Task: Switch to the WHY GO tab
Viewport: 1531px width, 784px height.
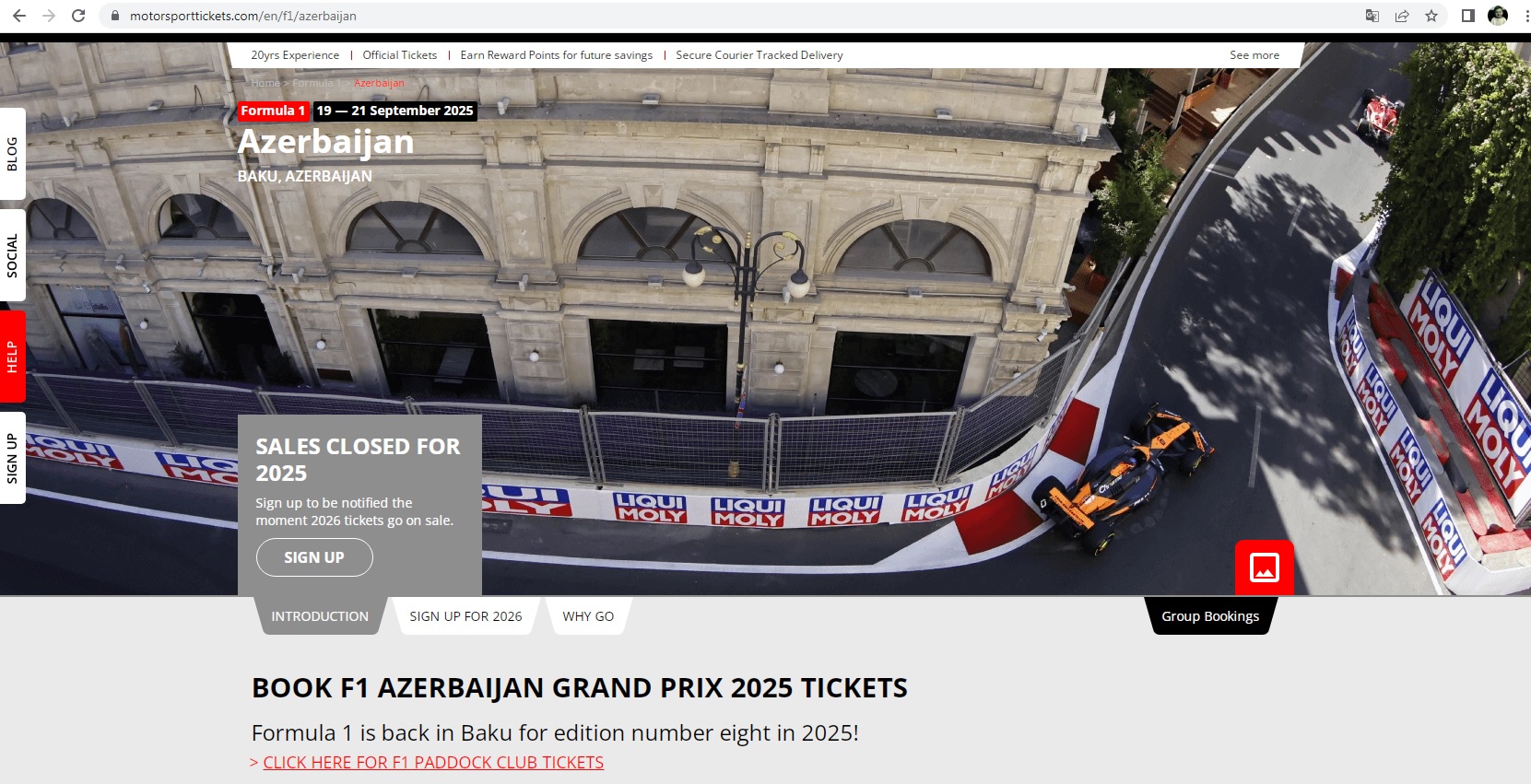Action: [x=588, y=616]
